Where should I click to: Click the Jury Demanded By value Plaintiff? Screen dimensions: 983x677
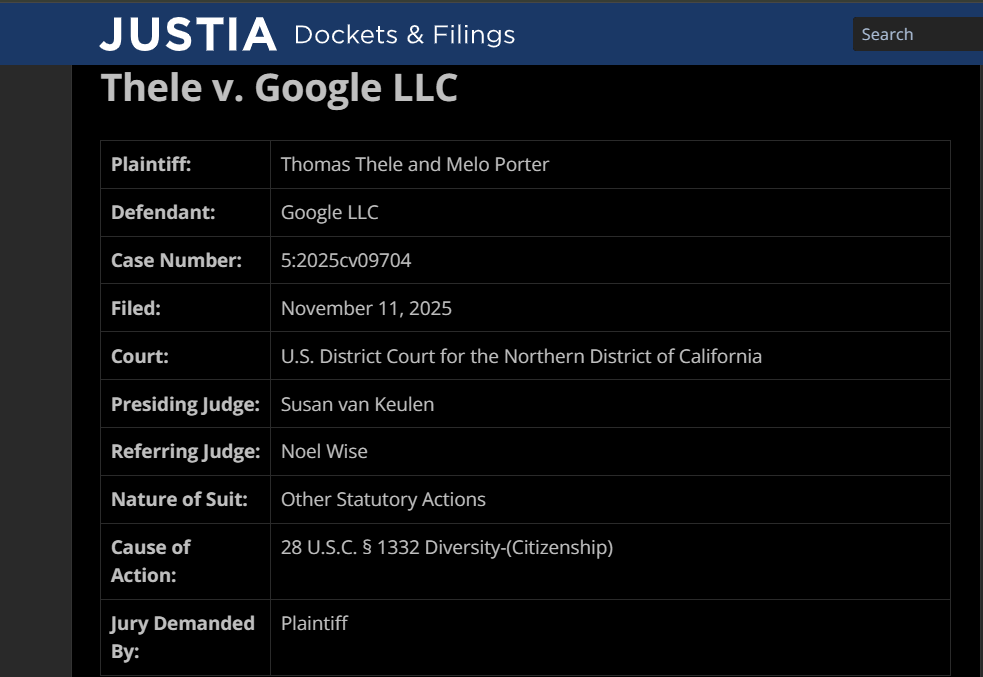point(314,623)
